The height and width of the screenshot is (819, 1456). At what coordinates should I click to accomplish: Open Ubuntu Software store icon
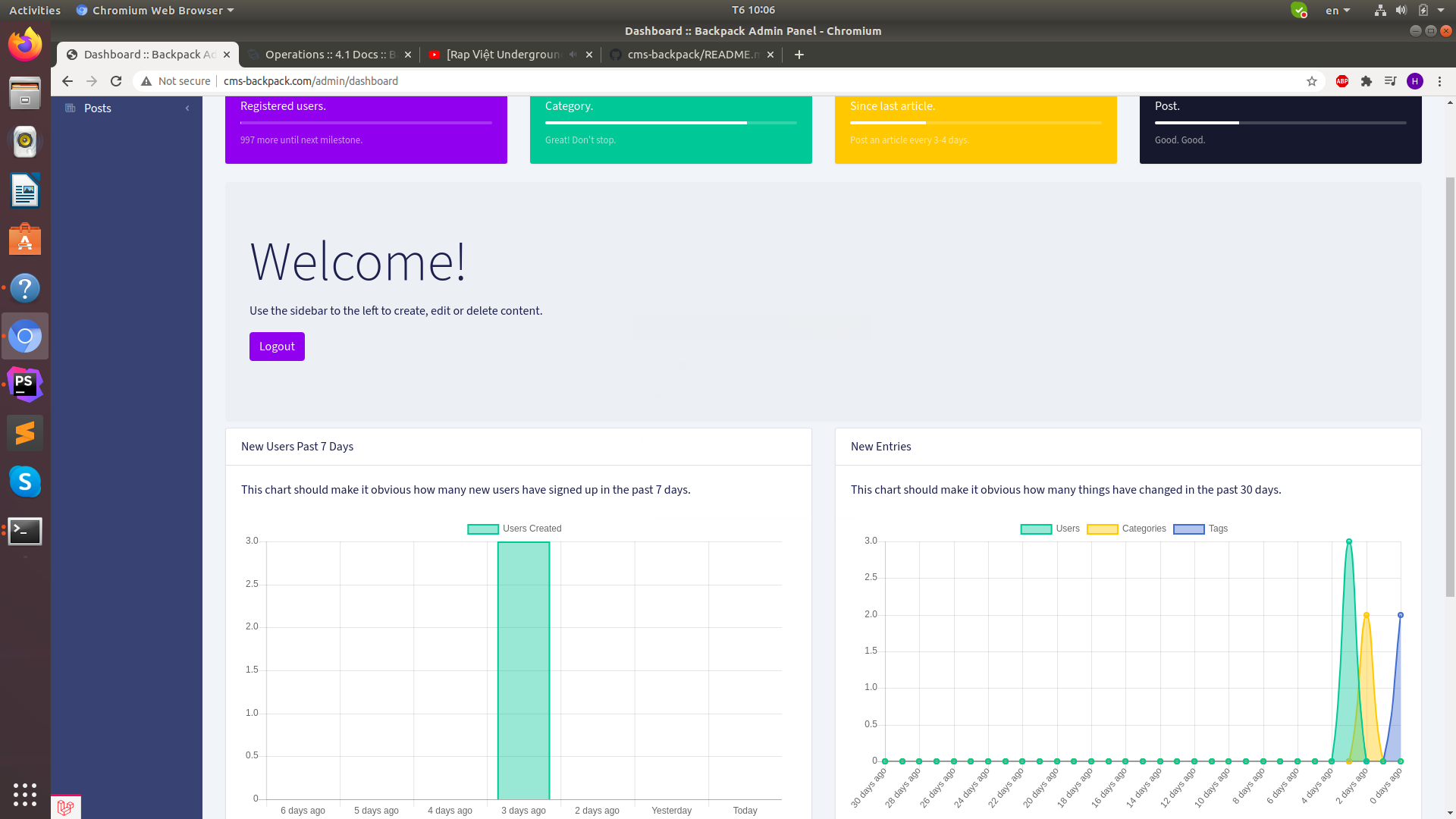(x=25, y=239)
